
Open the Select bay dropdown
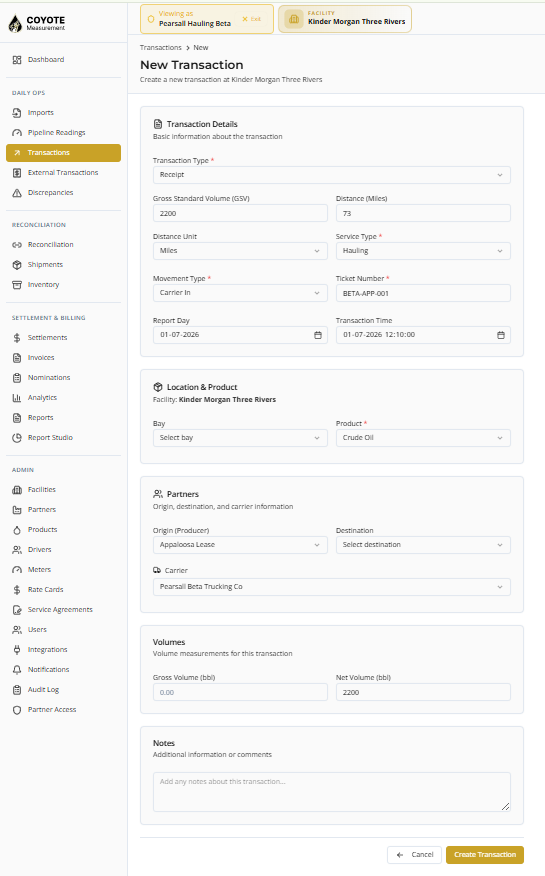coord(240,438)
